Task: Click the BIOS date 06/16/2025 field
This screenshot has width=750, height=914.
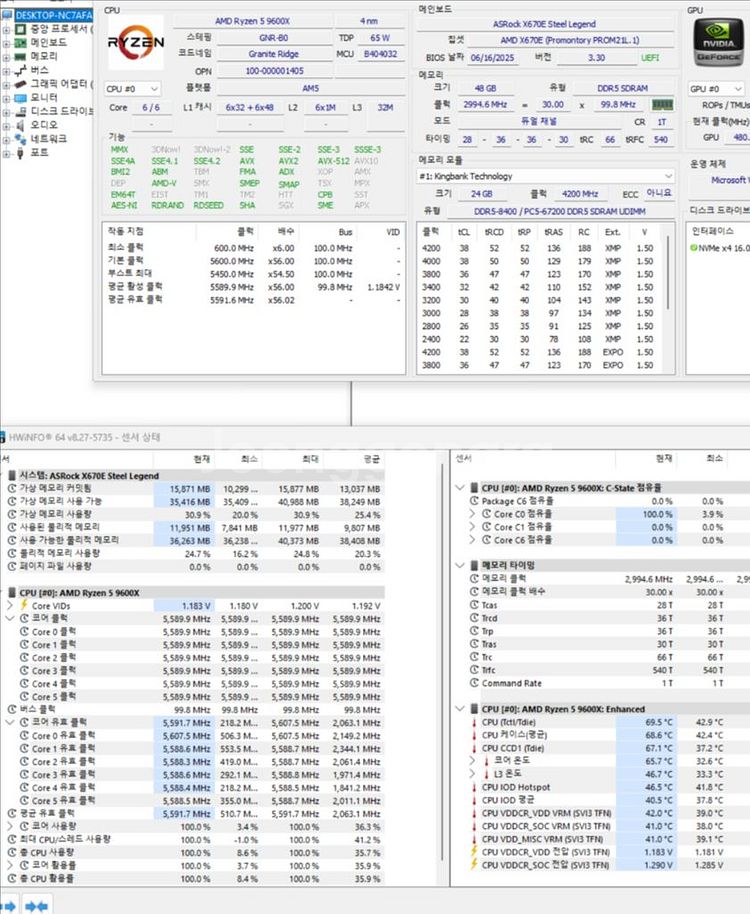Action: click(492, 58)
